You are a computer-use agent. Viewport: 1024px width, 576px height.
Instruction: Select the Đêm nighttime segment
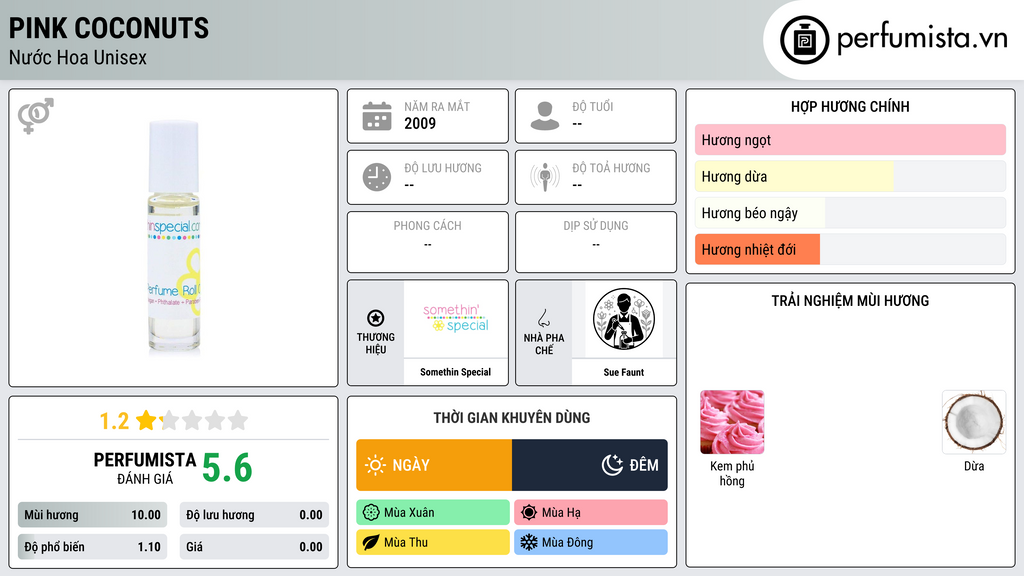click(590, 465)
